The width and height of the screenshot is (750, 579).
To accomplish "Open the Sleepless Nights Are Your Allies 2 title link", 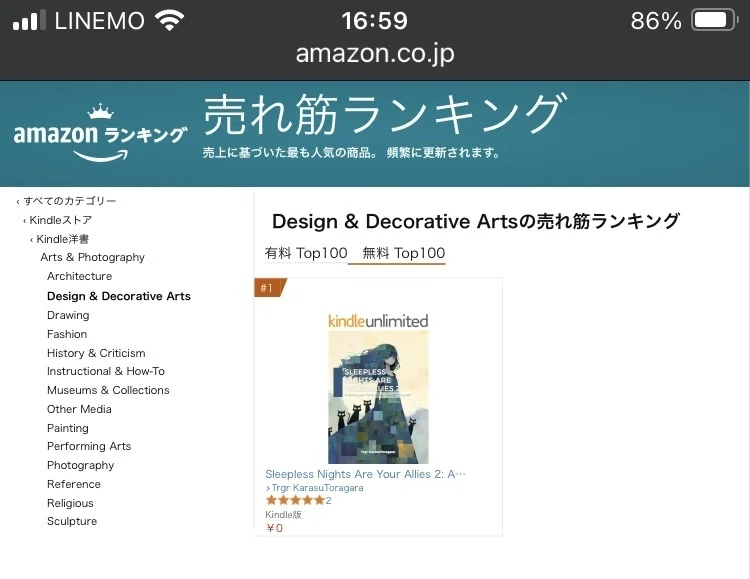I will click(365, 474).
